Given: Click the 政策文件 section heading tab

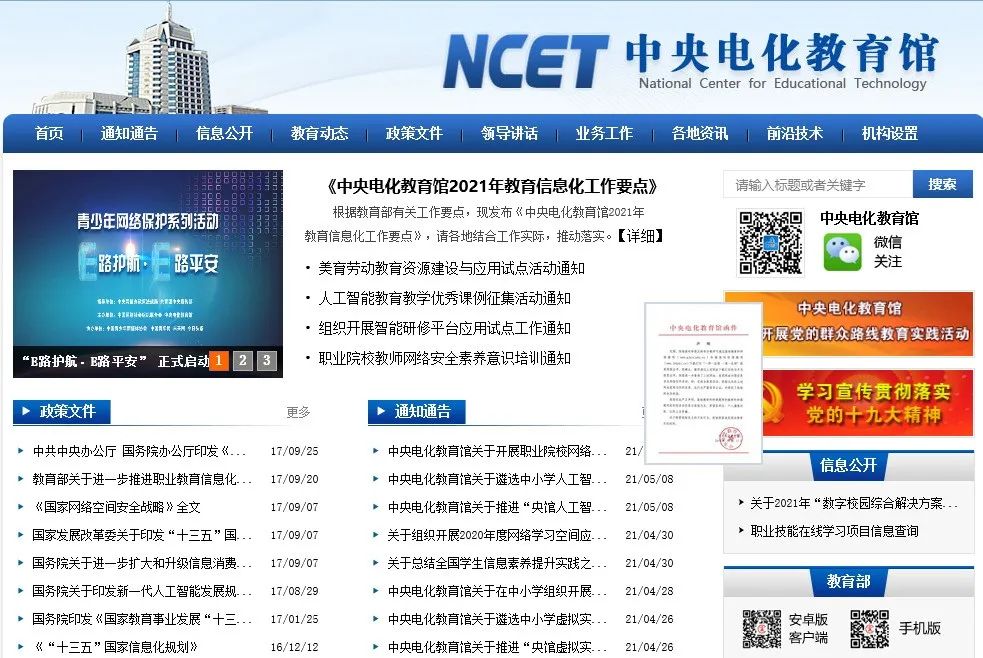Looking at the screenshot, I should [62, 412].
